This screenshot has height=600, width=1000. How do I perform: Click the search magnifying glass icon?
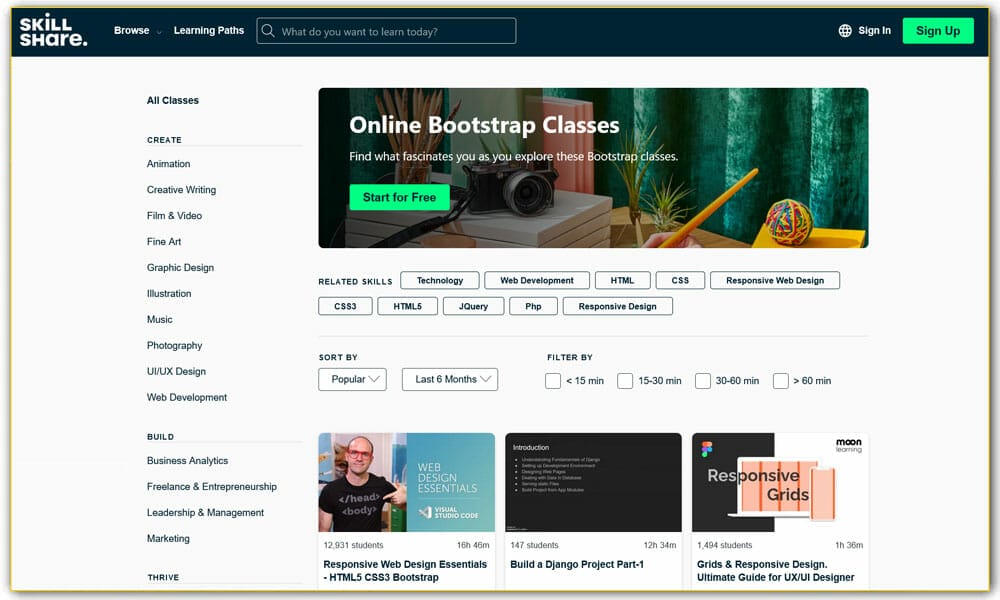(x=268, y=30)
